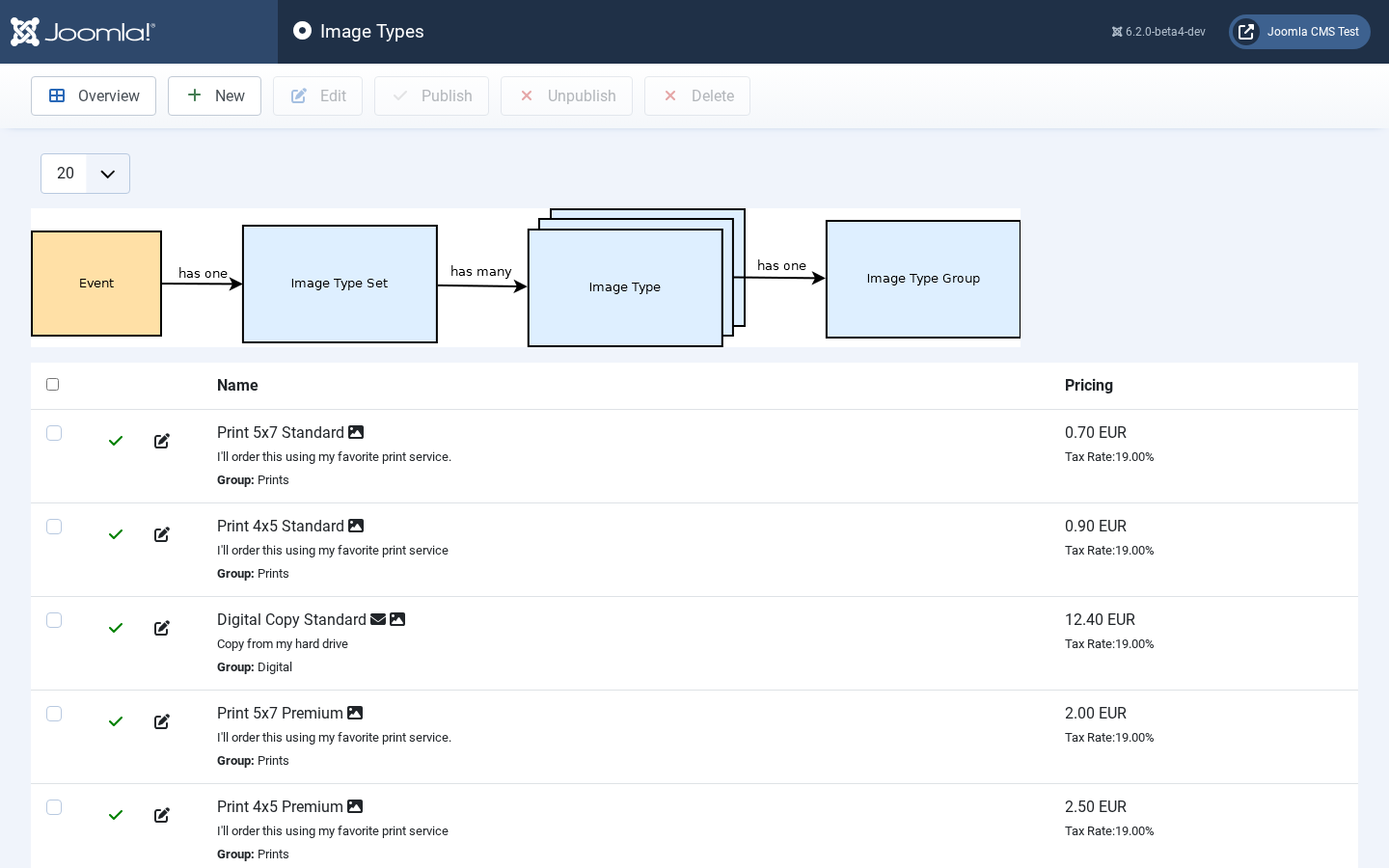Click the image icon next to Print 4x5 Premium
This screenshot has width=1389, height=868.
[x=355, y=806]
